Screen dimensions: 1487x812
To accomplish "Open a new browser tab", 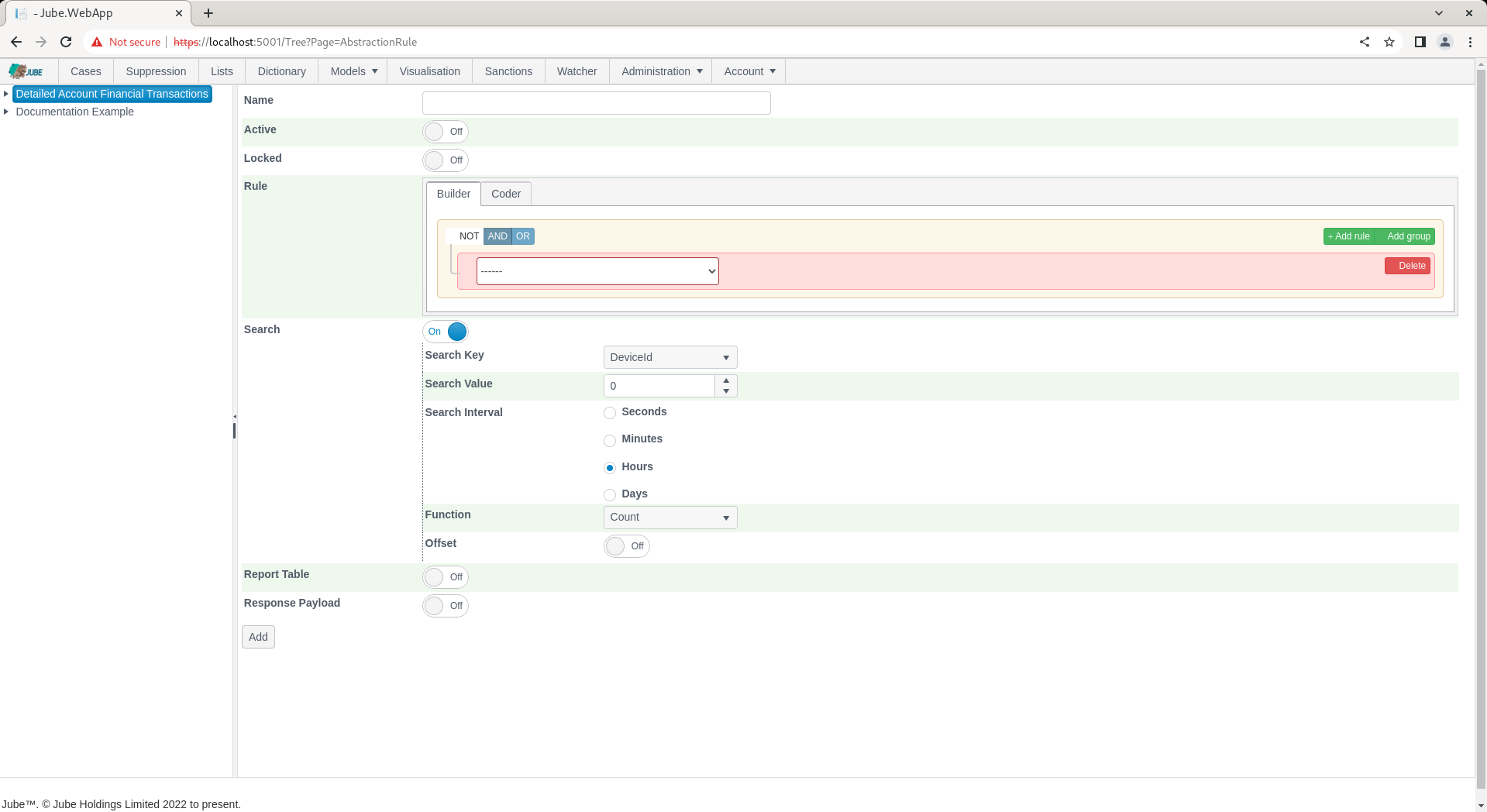I will click(x=208, y=13).
